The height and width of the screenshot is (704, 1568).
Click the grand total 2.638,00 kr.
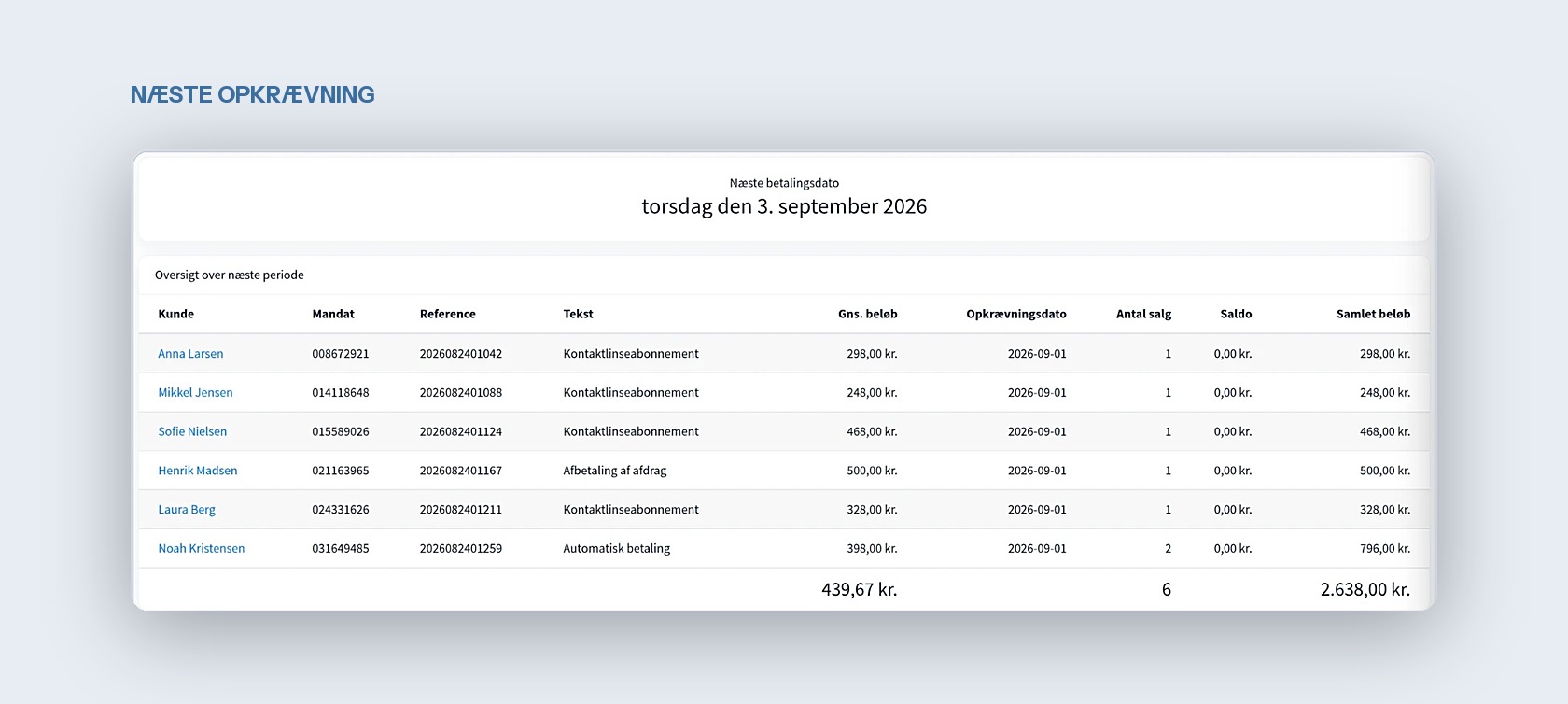(1365, 589)
